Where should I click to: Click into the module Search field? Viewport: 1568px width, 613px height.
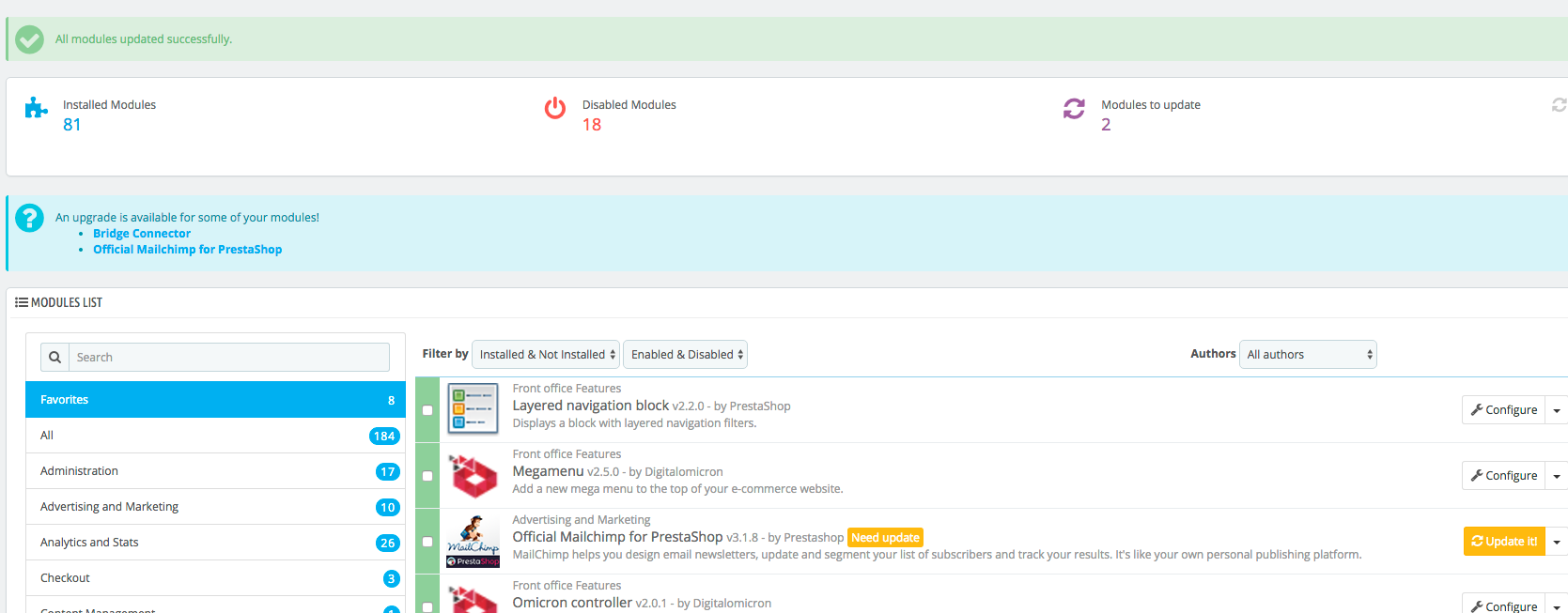229,357
